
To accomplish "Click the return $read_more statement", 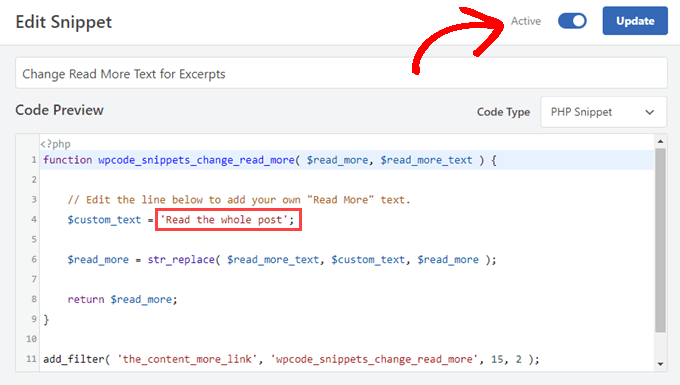I will tap(122, 300).
